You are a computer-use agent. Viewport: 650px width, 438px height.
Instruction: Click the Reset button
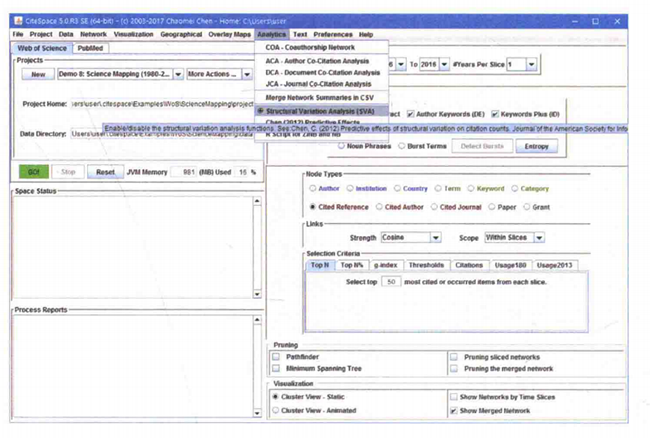tap(105, 172)
